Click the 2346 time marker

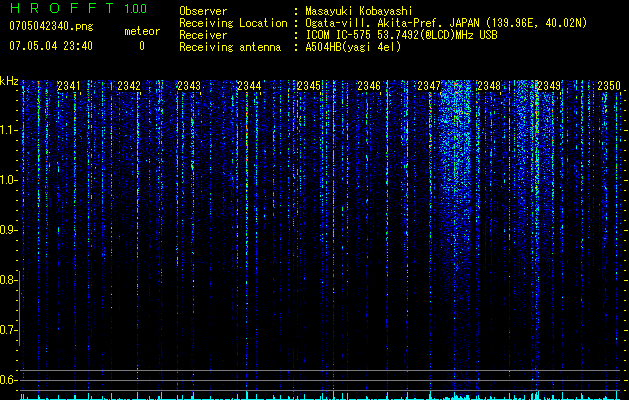tap(369, 86)
